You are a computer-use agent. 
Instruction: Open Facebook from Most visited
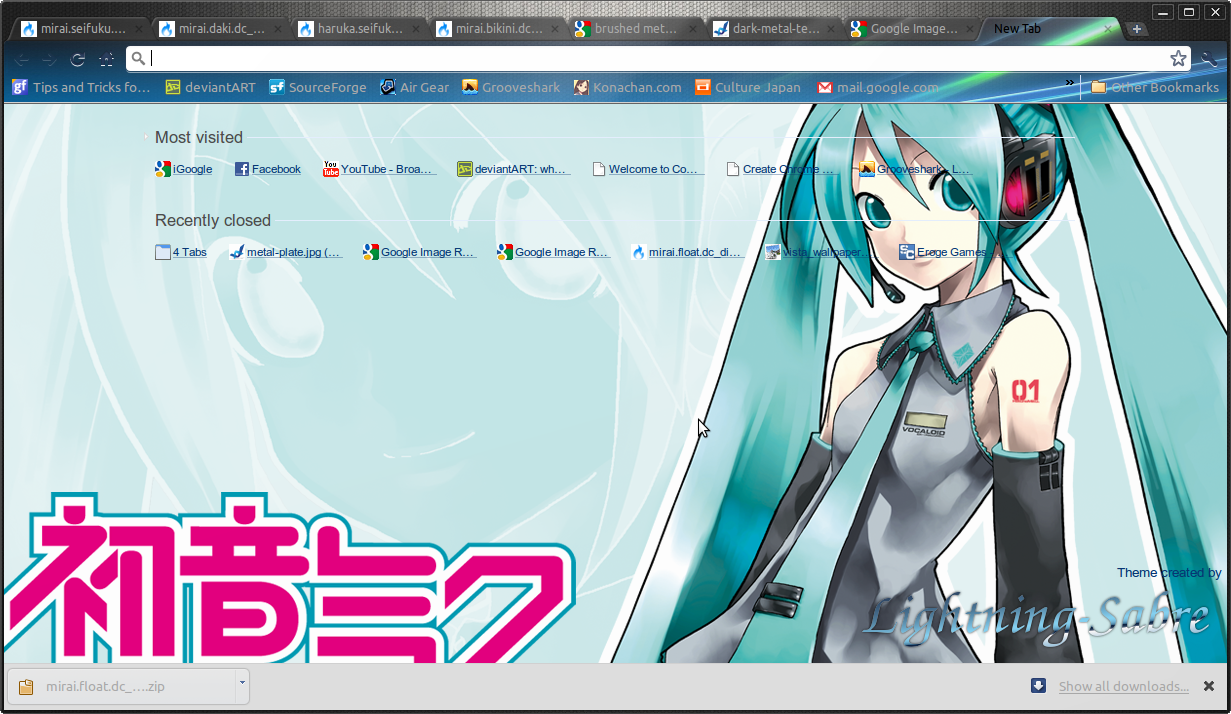268,169
